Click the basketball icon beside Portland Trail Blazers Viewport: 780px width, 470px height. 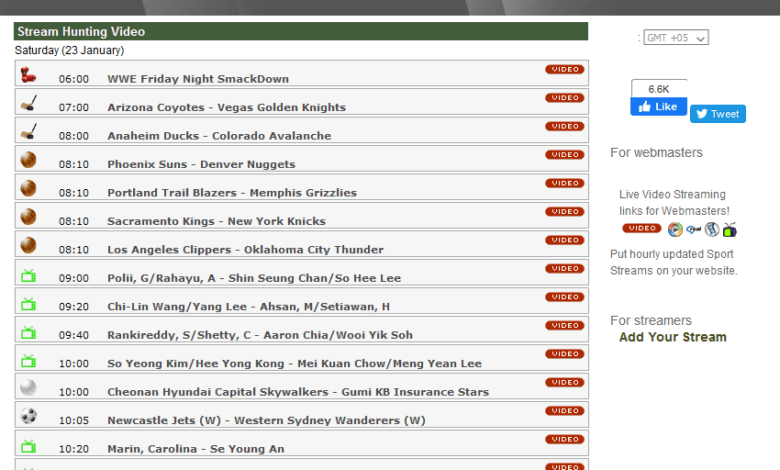point(28,188)
